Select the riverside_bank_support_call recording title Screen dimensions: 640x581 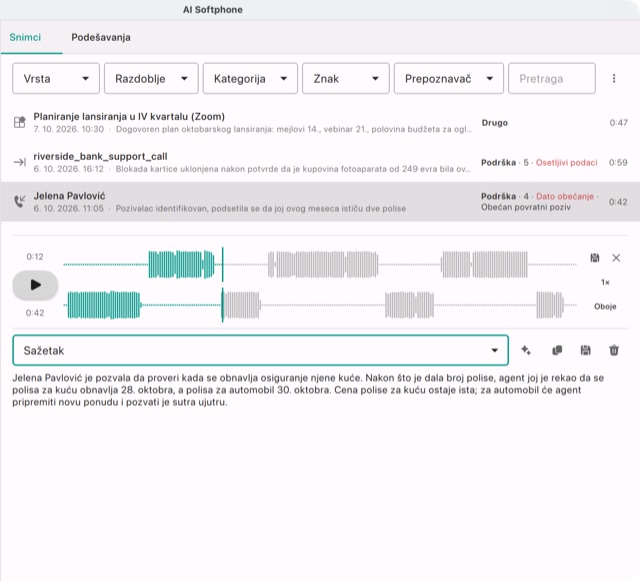[x=100, y=156]
